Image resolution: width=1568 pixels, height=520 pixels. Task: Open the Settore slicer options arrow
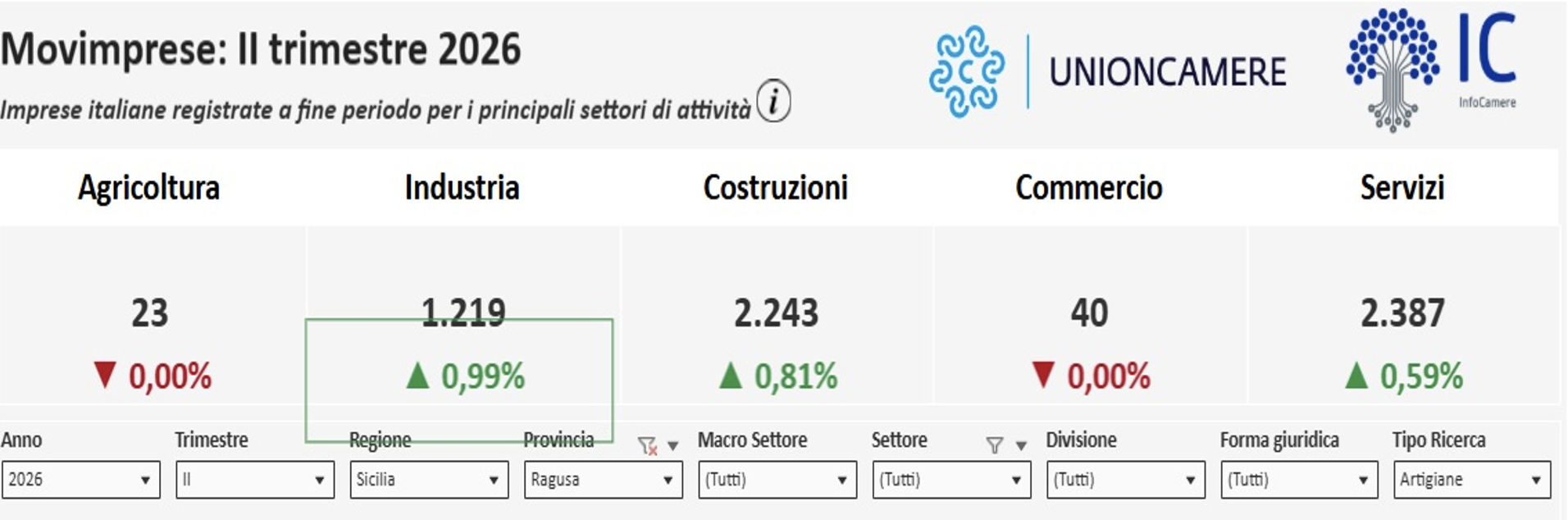coord(1021,446)
